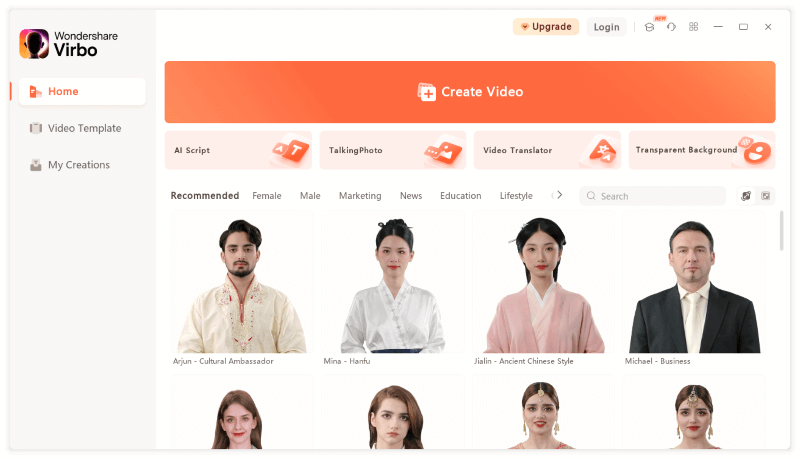This screenshot has width=800, height=459.
Task: Select Jialin Ancient Chinese Style avatar
Action: point(543,283)
